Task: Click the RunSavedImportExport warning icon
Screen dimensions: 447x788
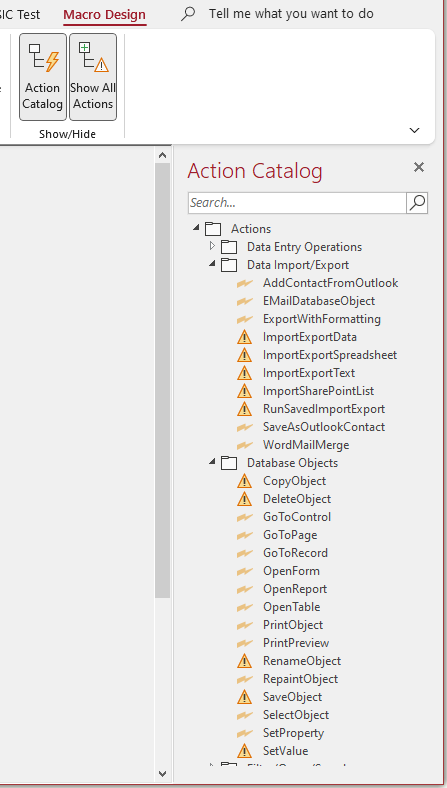Action: [x=244, y=410]
